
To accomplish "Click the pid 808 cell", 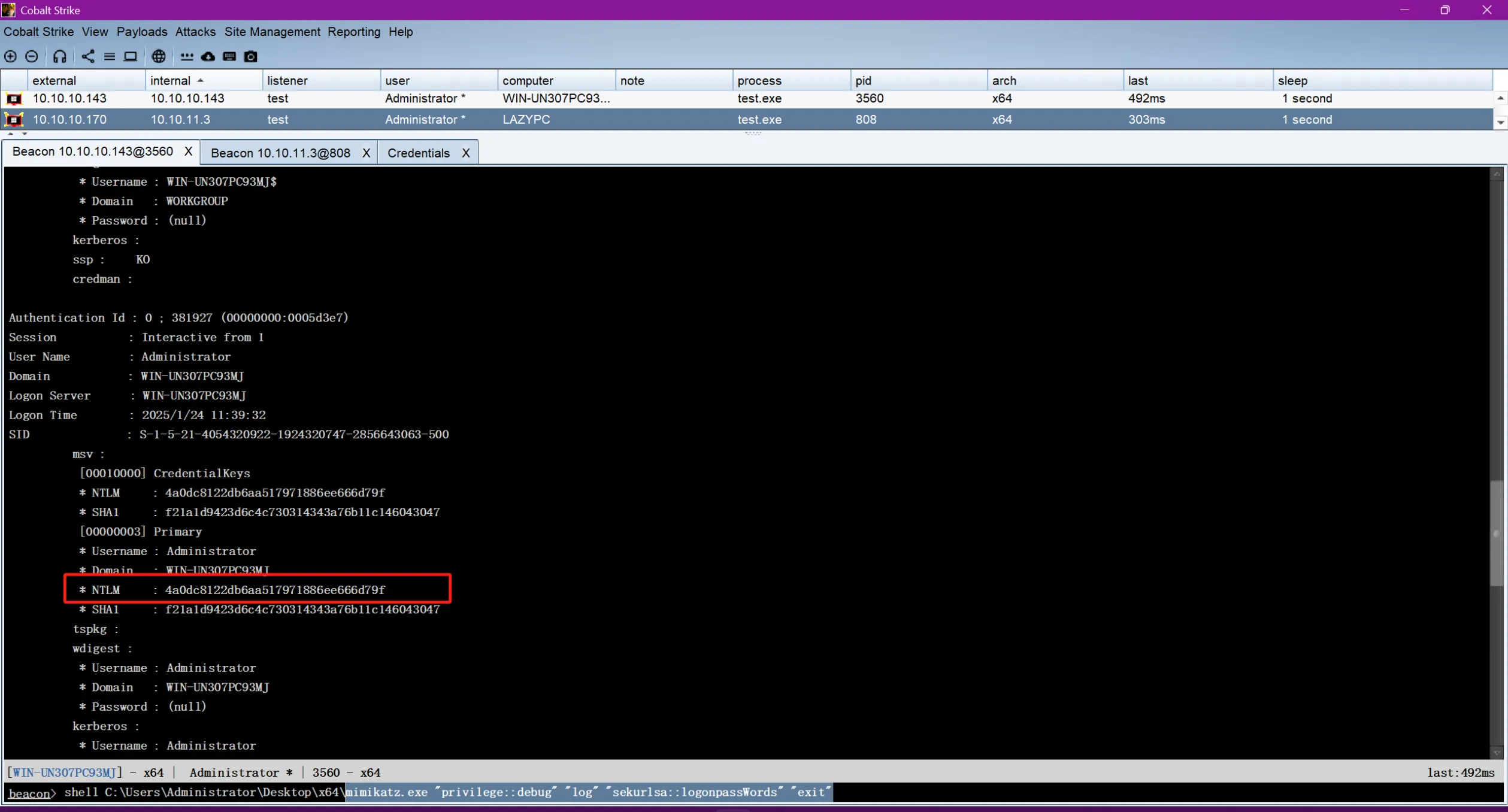I will coord(919,120).
